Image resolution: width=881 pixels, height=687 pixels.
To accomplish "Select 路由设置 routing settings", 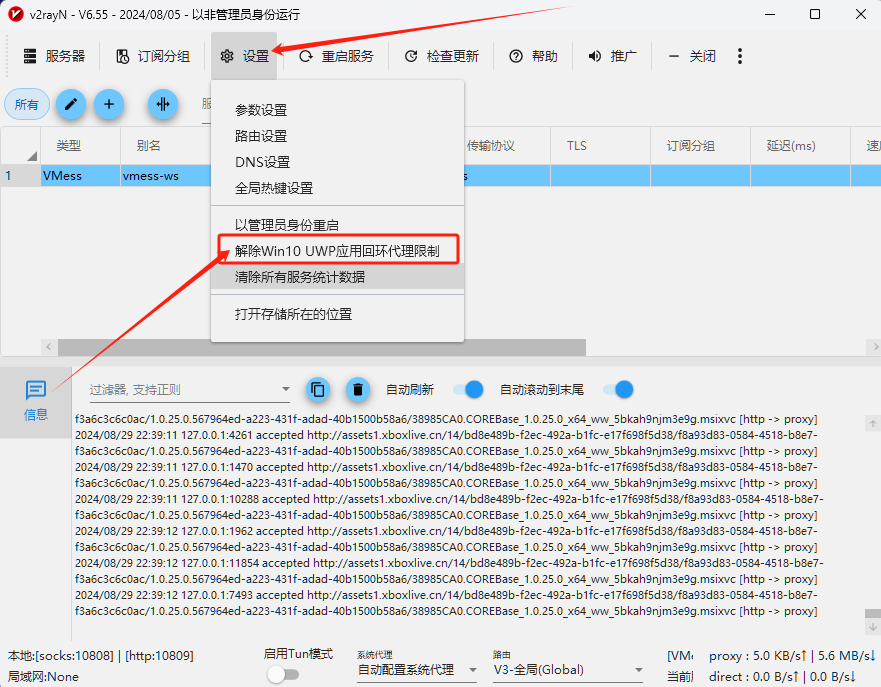I will pyautogui.click(x=337, y=136).
